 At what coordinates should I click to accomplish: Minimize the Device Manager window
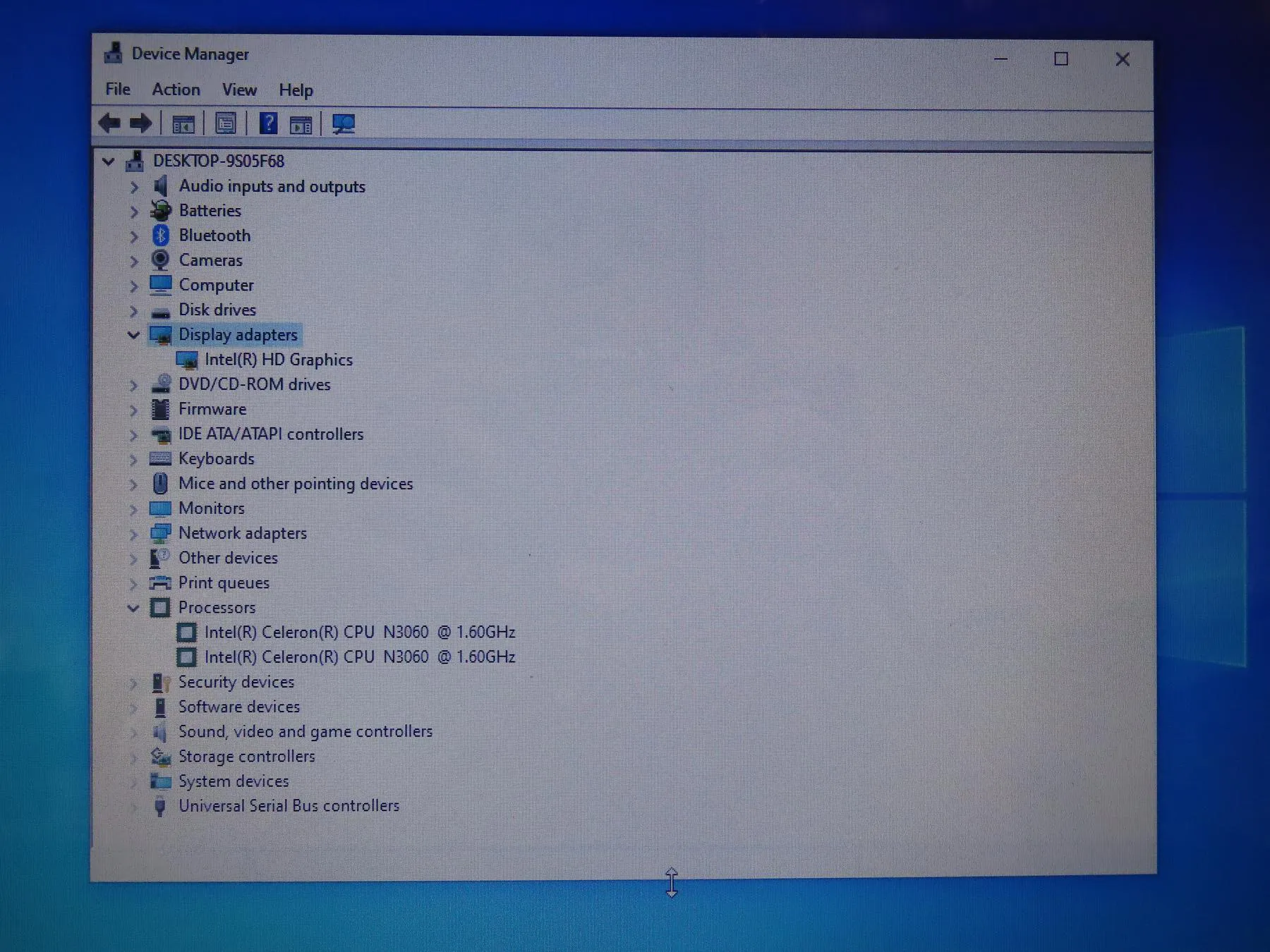tap(1000, 59)
